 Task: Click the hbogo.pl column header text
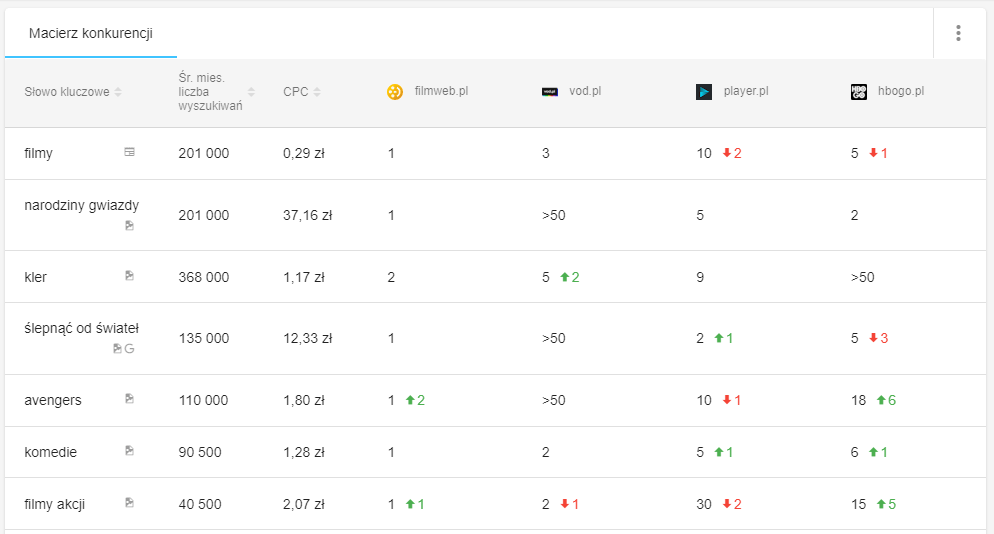click(x=900, y=91)
